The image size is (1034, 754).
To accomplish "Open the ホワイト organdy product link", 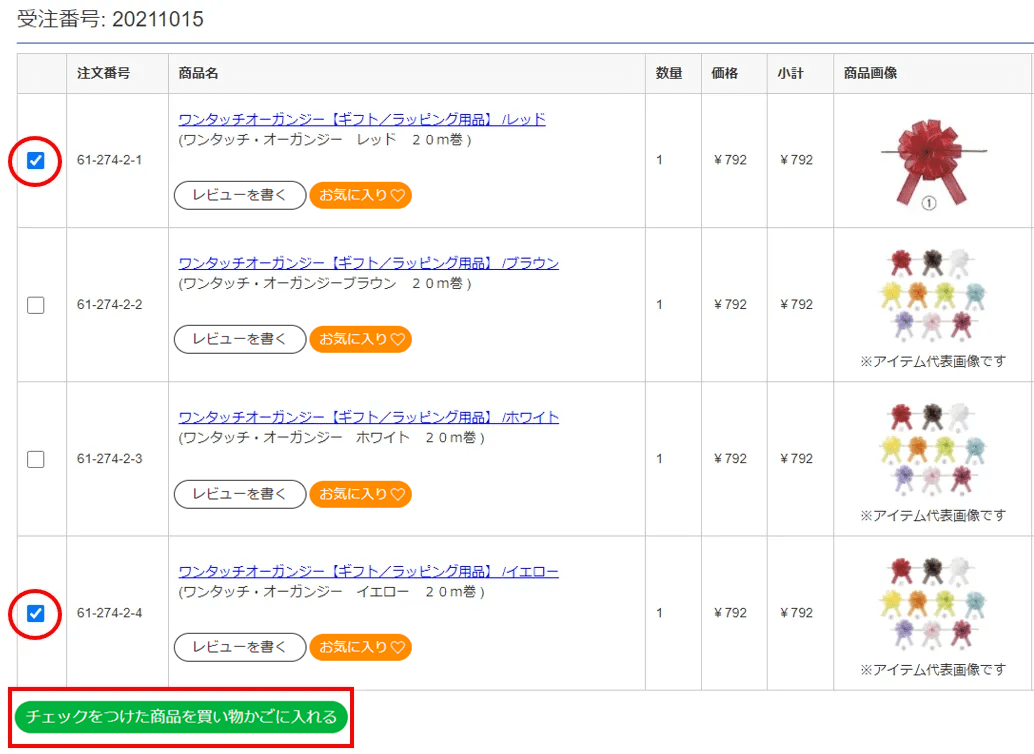I will point(368,417).
